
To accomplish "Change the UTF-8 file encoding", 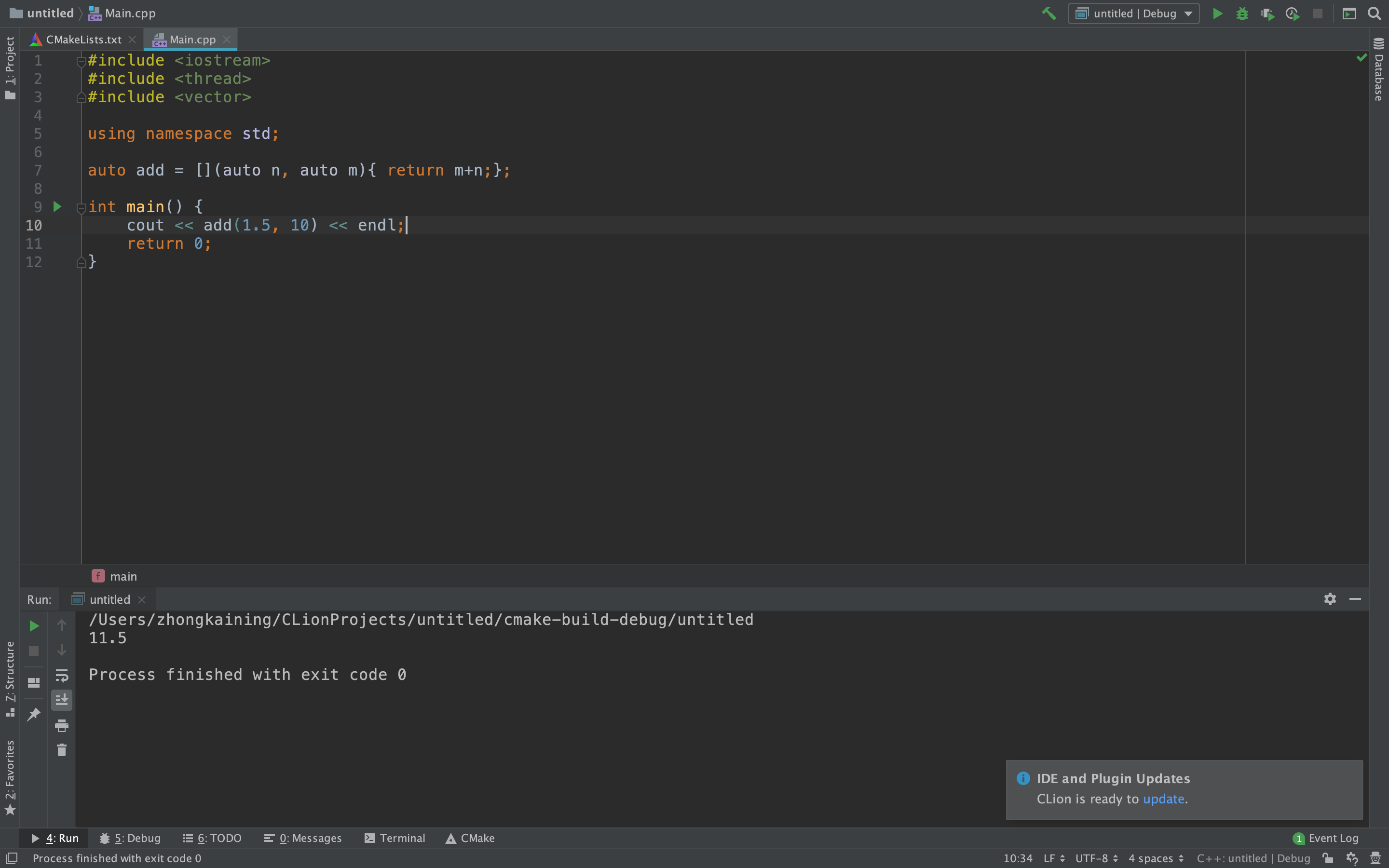I will (x=1096, y=858).
